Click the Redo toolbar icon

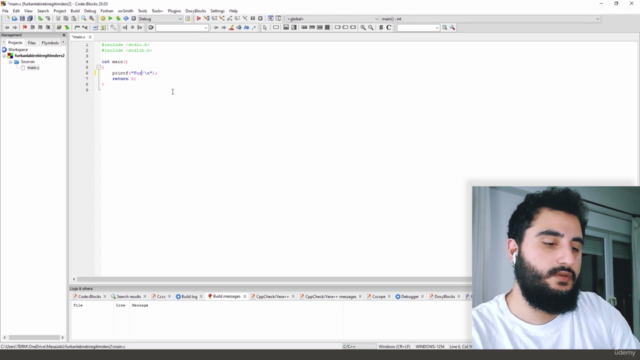(x=48, y=18)
